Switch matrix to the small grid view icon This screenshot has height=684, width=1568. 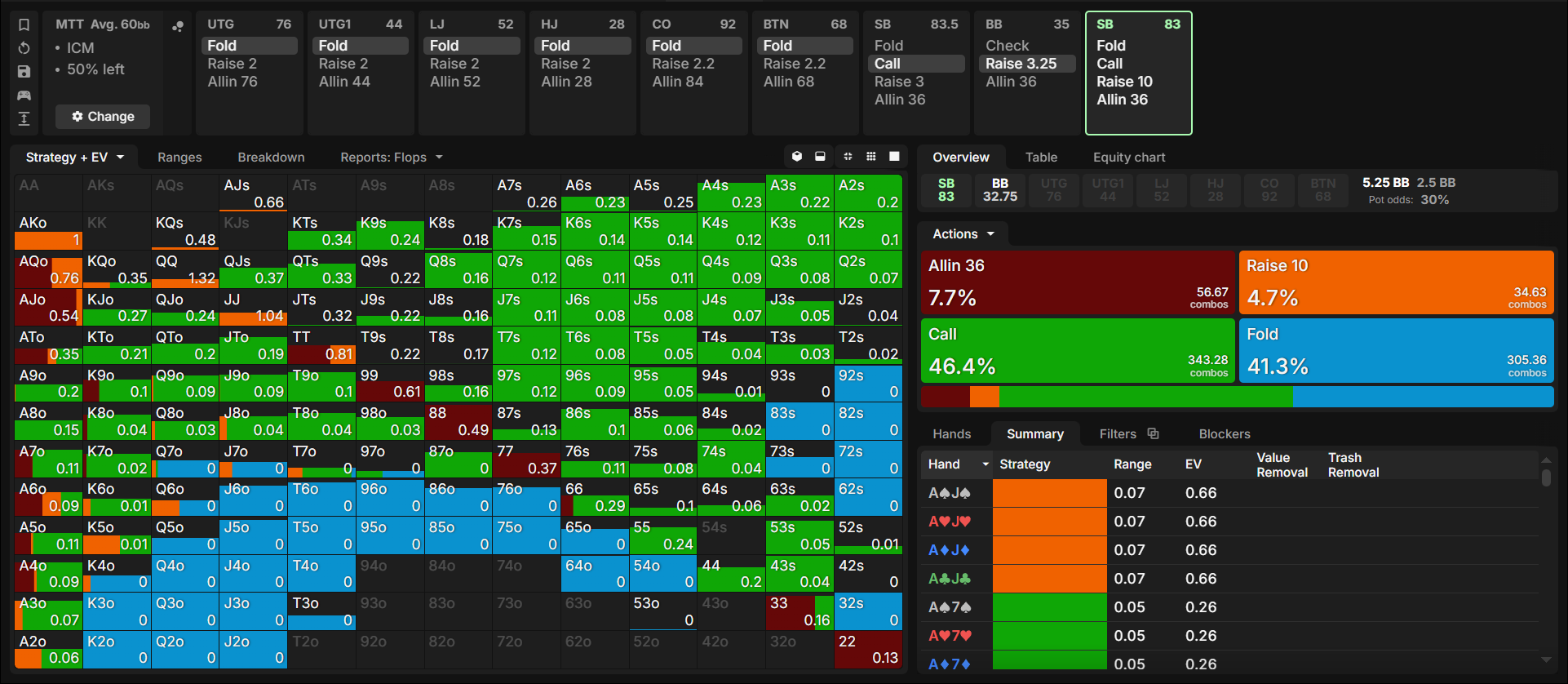[x=871, y=157]
